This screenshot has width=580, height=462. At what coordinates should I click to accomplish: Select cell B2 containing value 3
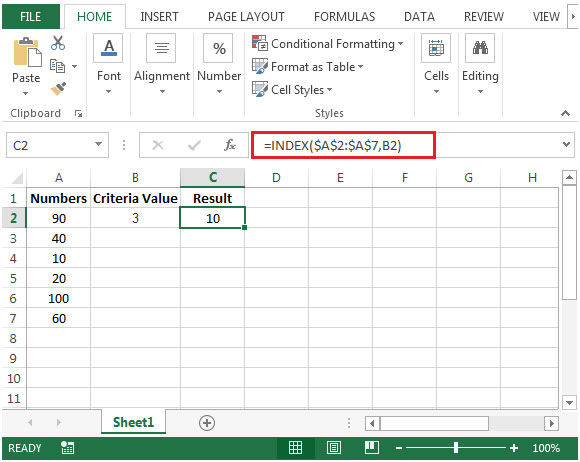click(135, 218)
